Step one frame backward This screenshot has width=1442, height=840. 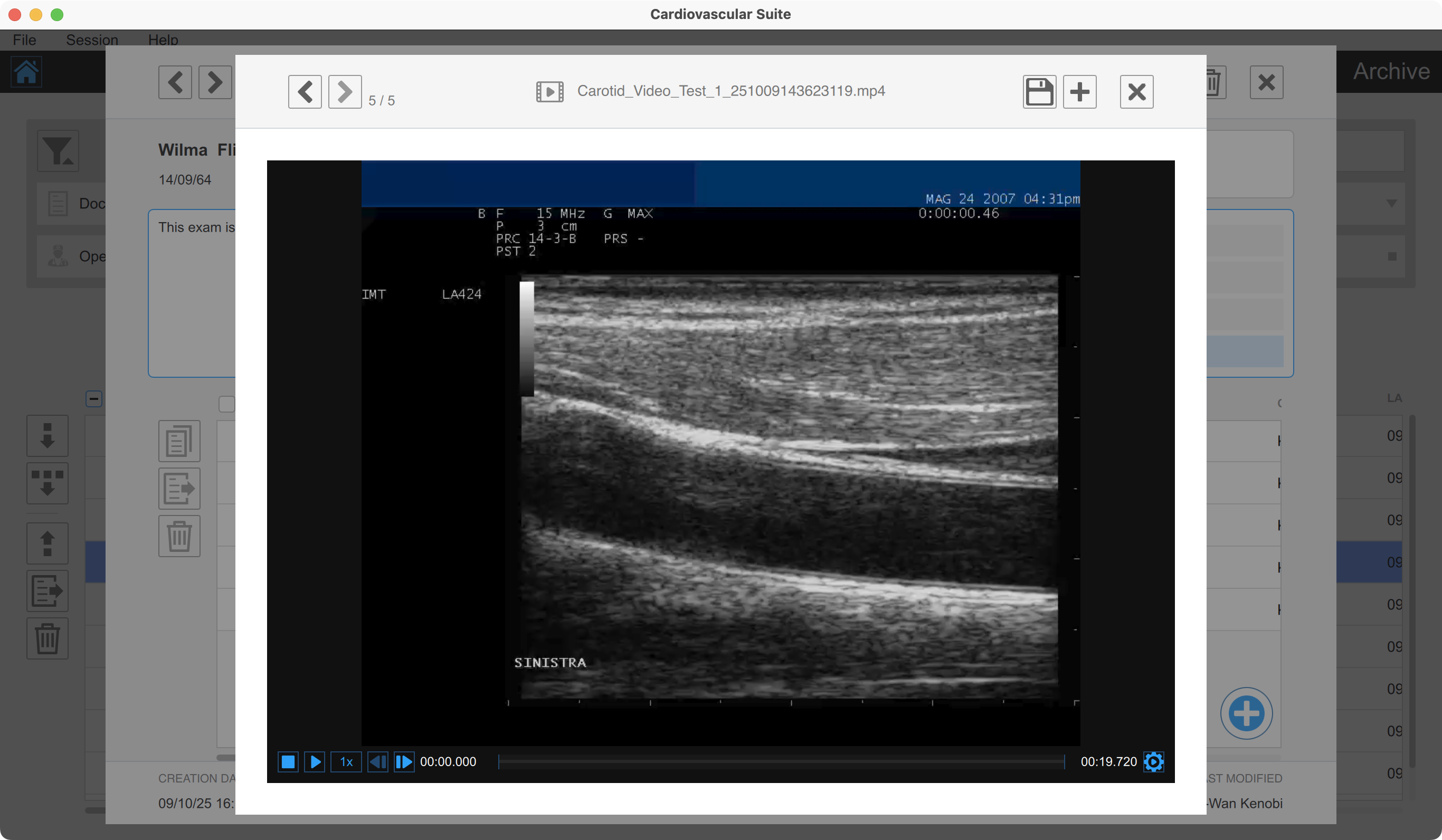pos(378,761)
